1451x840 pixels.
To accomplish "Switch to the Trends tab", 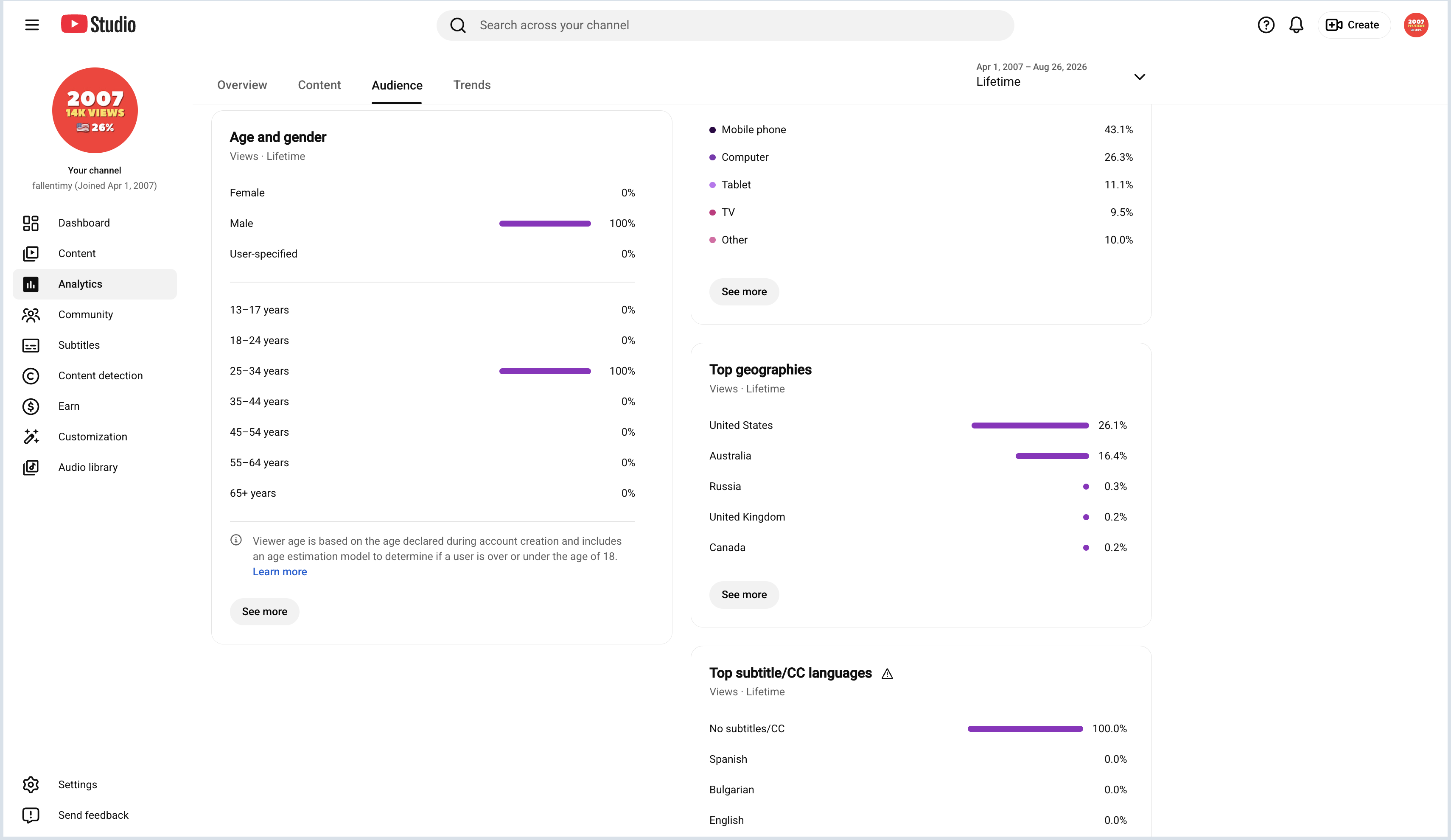I will click(472, 84).
